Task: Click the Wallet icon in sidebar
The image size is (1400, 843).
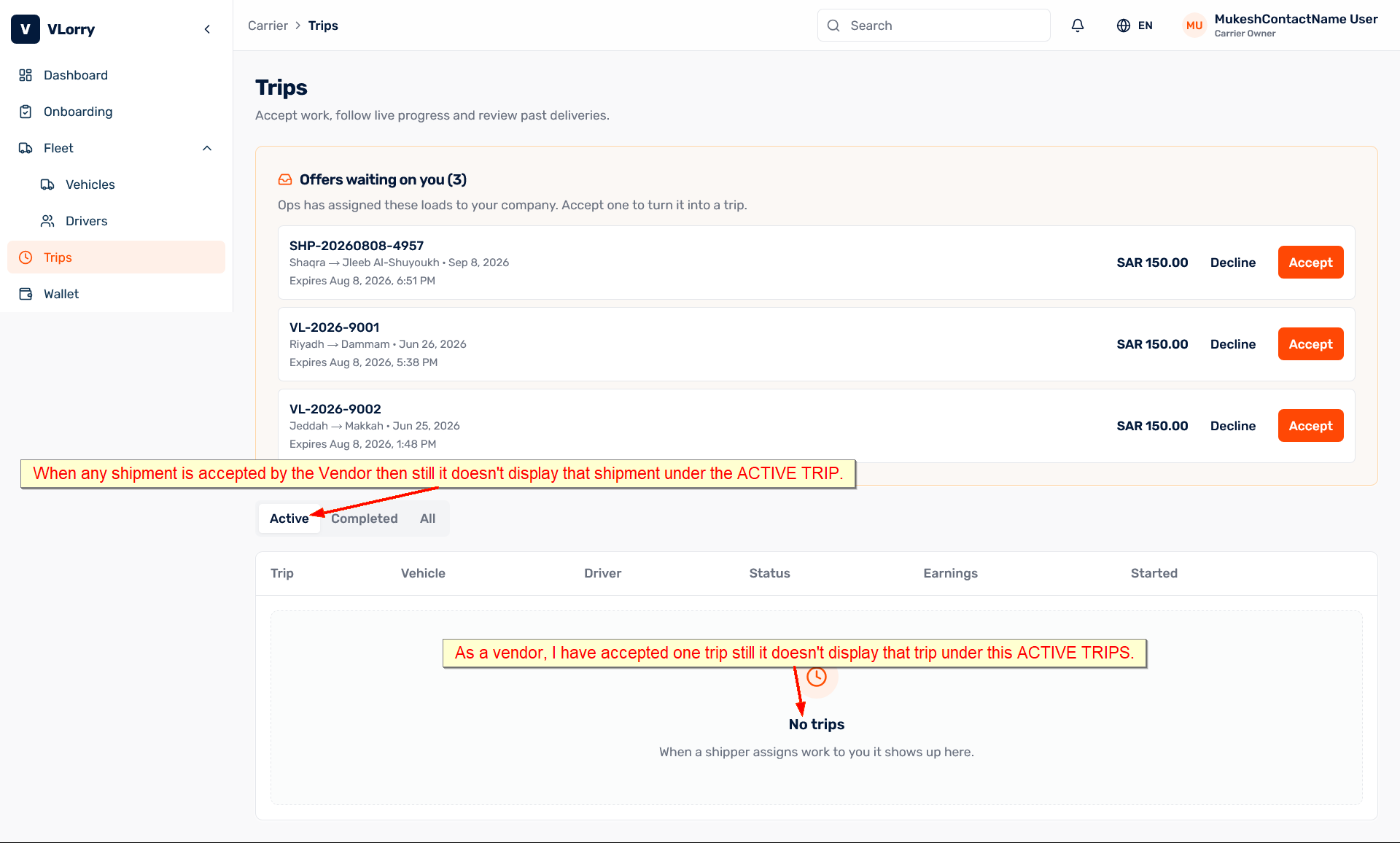Action: click(26, 294)
